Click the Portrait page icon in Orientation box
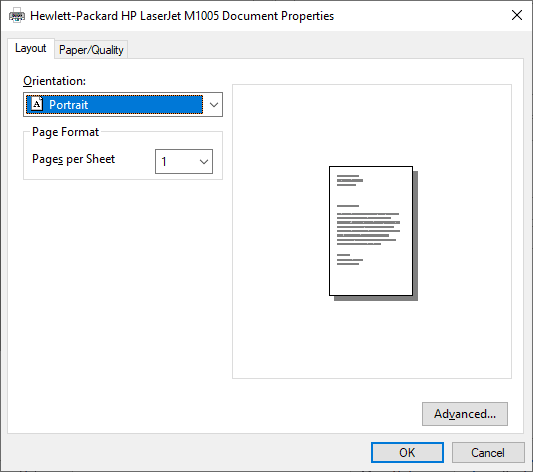The width and height of the screenshot is (533, 472). [37, 104]
